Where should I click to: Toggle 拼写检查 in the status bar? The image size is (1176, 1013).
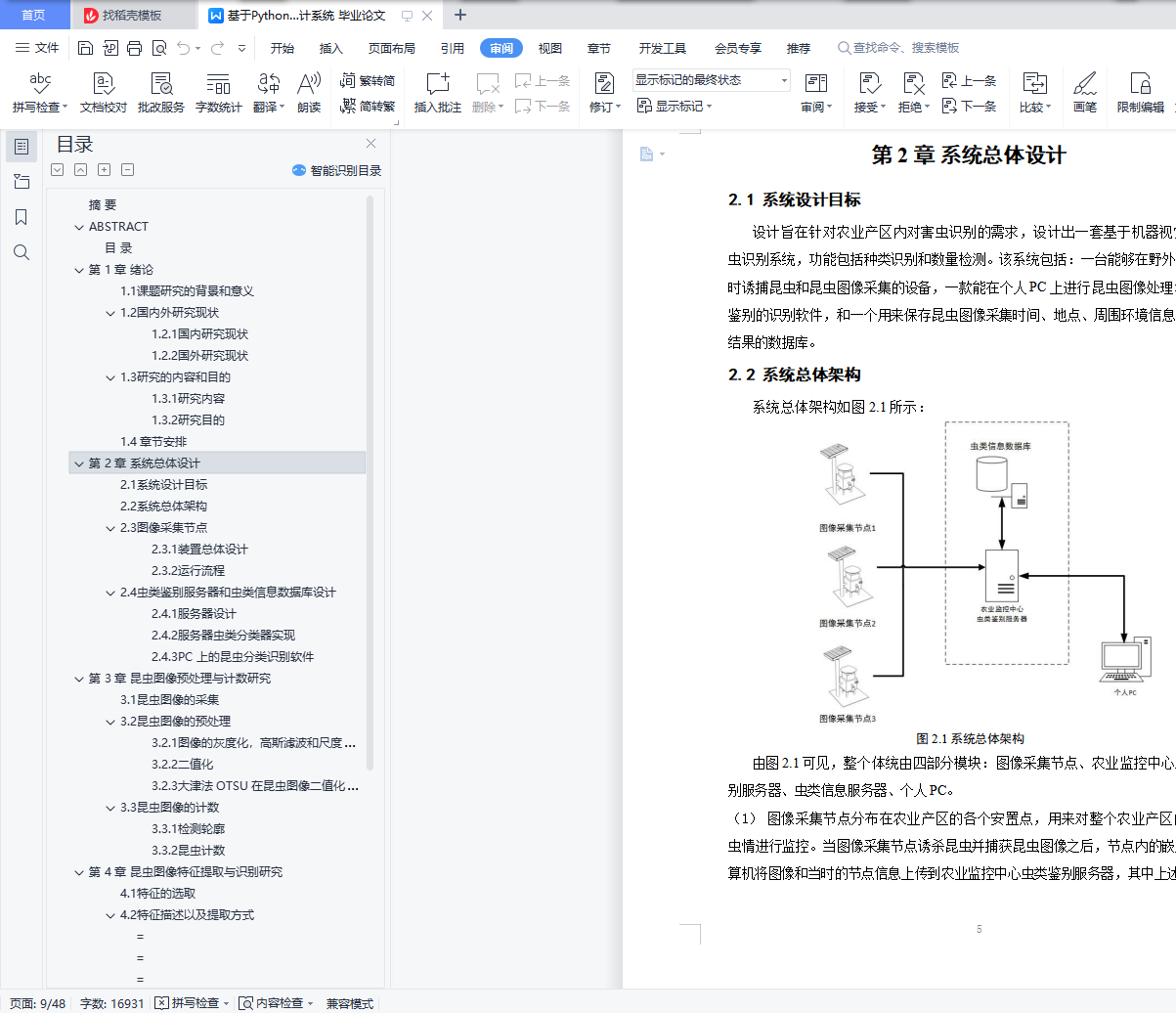[x=192, y=1003]
